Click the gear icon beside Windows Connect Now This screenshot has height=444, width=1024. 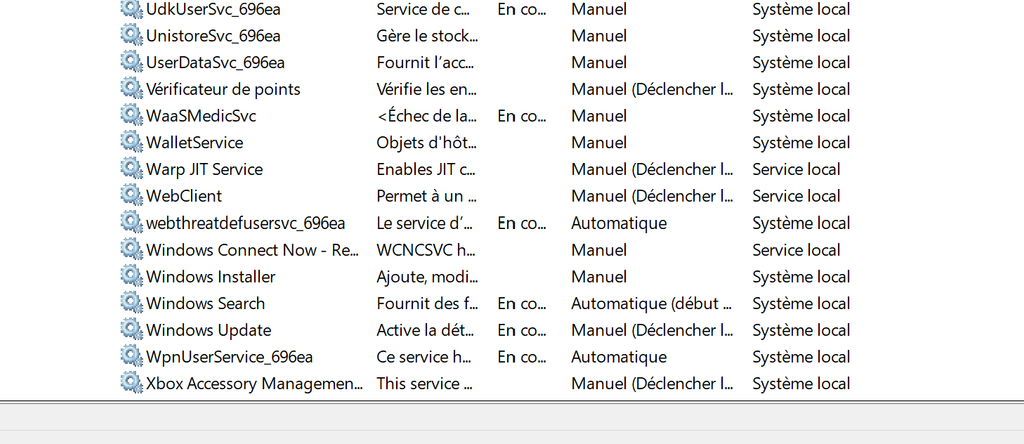pyautogui.click(x=131, y=249)
